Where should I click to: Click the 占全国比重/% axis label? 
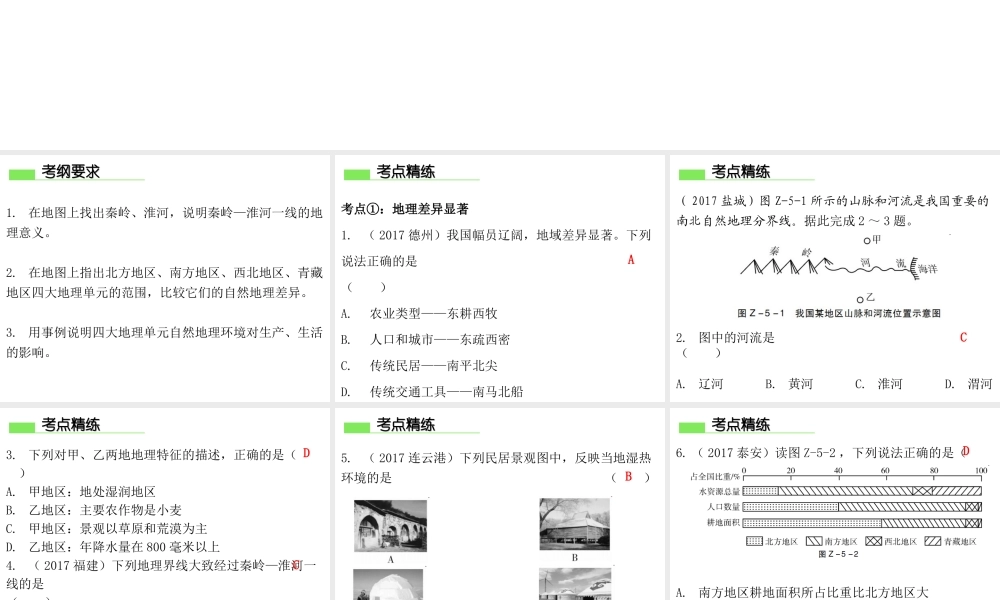pos(715,476)
